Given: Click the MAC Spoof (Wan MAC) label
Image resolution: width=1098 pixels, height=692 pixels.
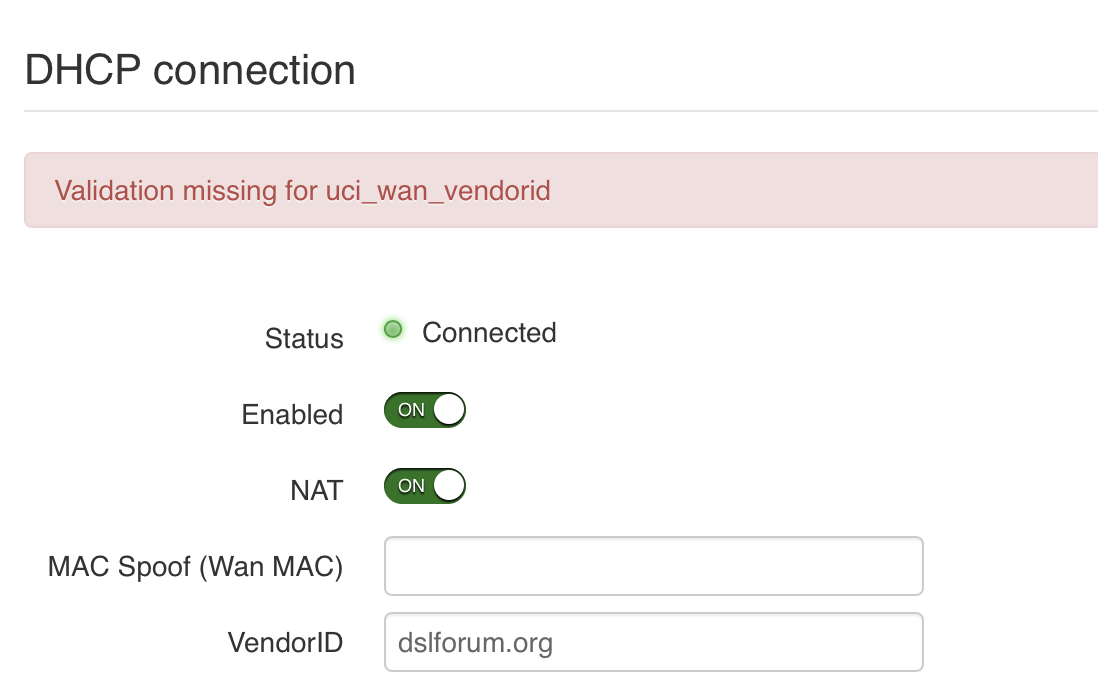Looking at the screenshot, I should (x=196, y=565).
